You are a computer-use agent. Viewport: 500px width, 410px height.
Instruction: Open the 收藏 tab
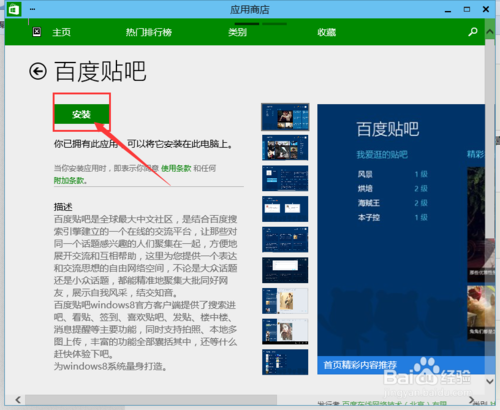327,32
